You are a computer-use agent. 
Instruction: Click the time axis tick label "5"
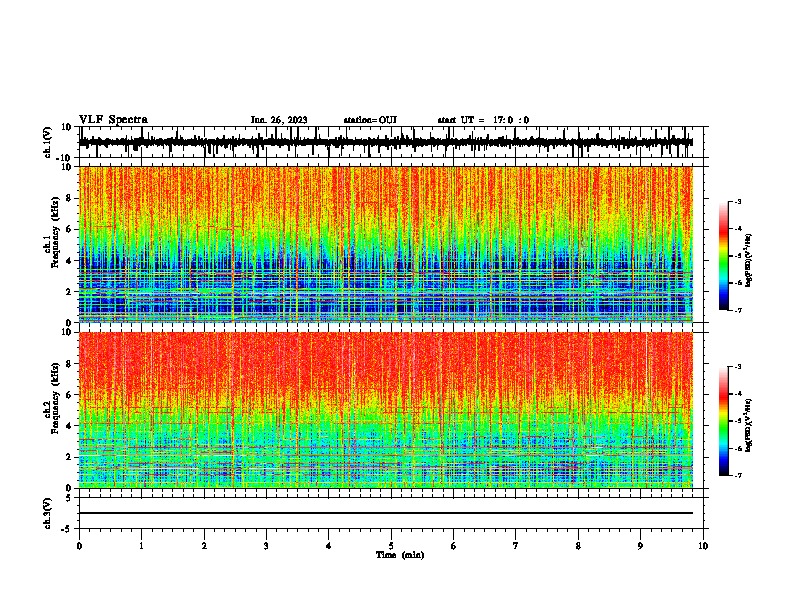[x=391, y=546]
